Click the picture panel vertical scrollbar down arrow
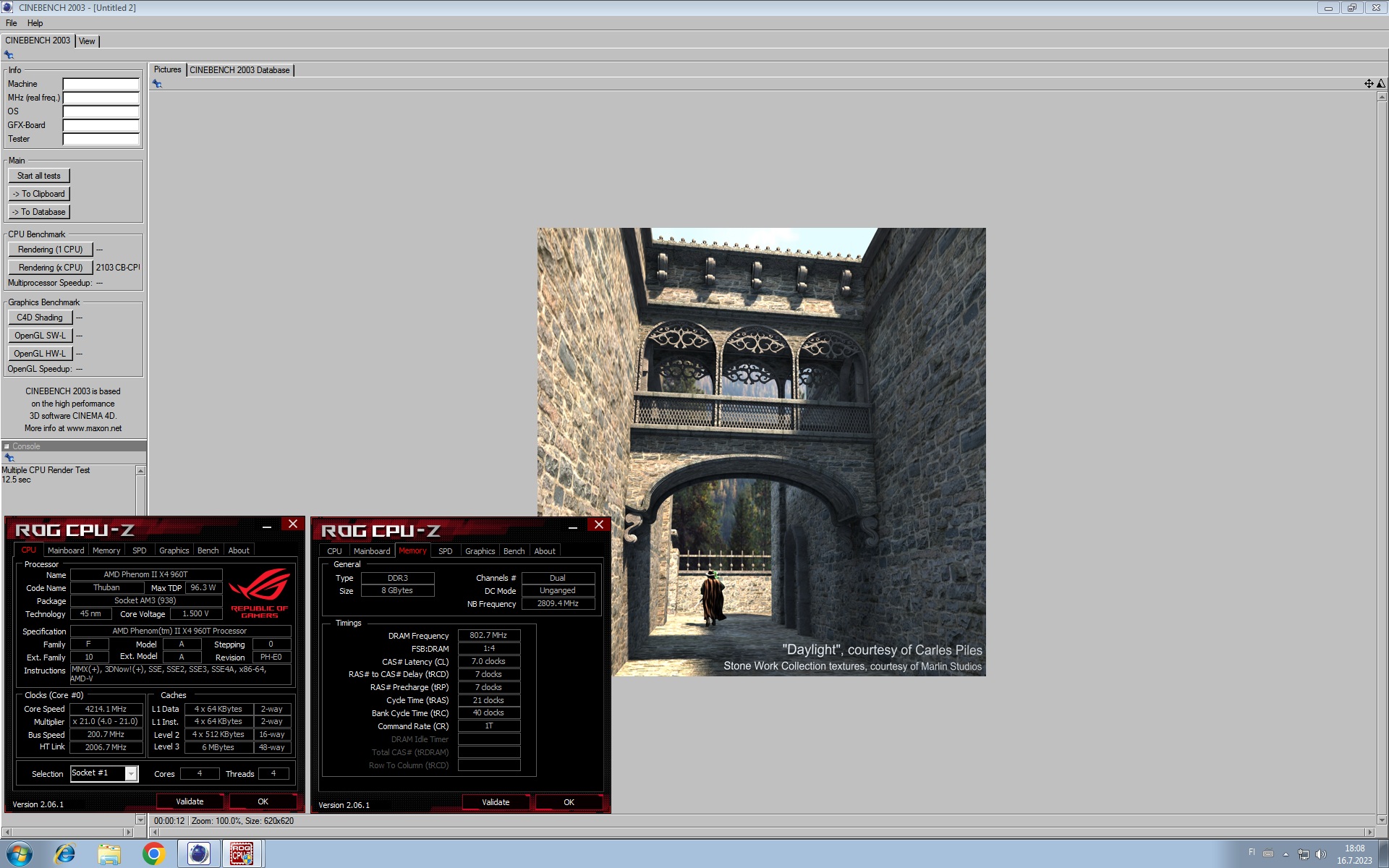This screenshot has height=868, width=1389. pyautogui.click(x=1382, y=820)
